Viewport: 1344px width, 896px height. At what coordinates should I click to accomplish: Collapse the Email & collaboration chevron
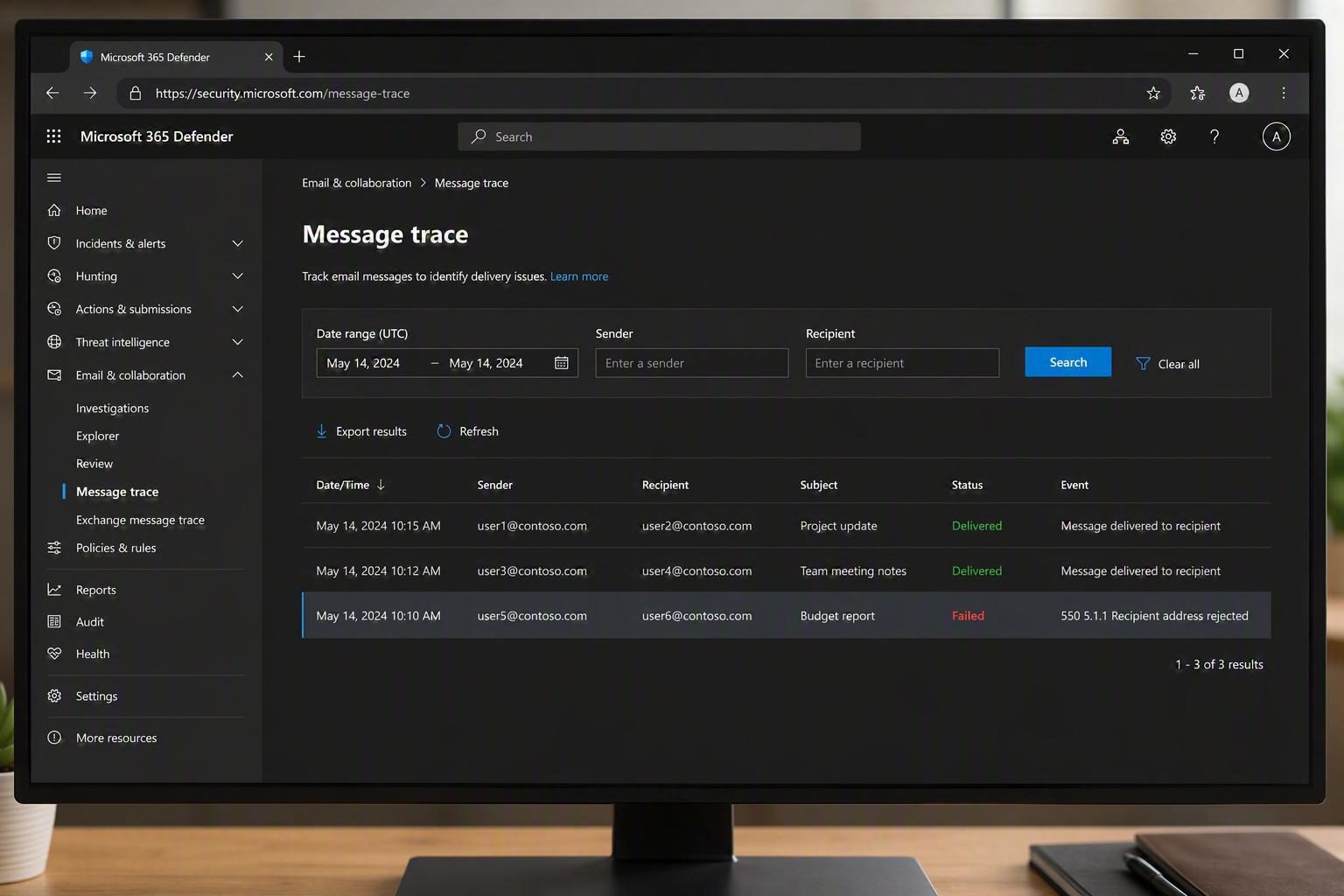(237, 374)
